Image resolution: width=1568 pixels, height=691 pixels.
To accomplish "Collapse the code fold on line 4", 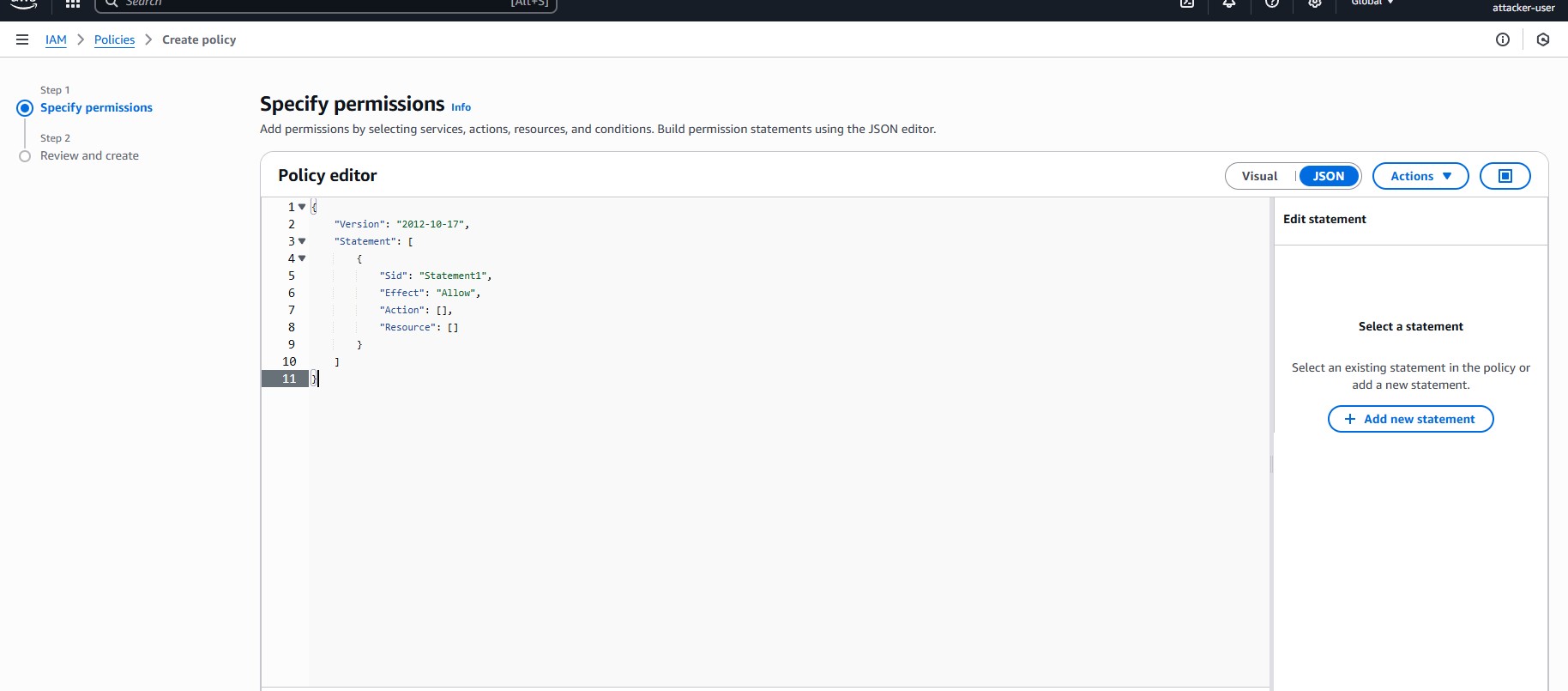I will coord(302,258).
